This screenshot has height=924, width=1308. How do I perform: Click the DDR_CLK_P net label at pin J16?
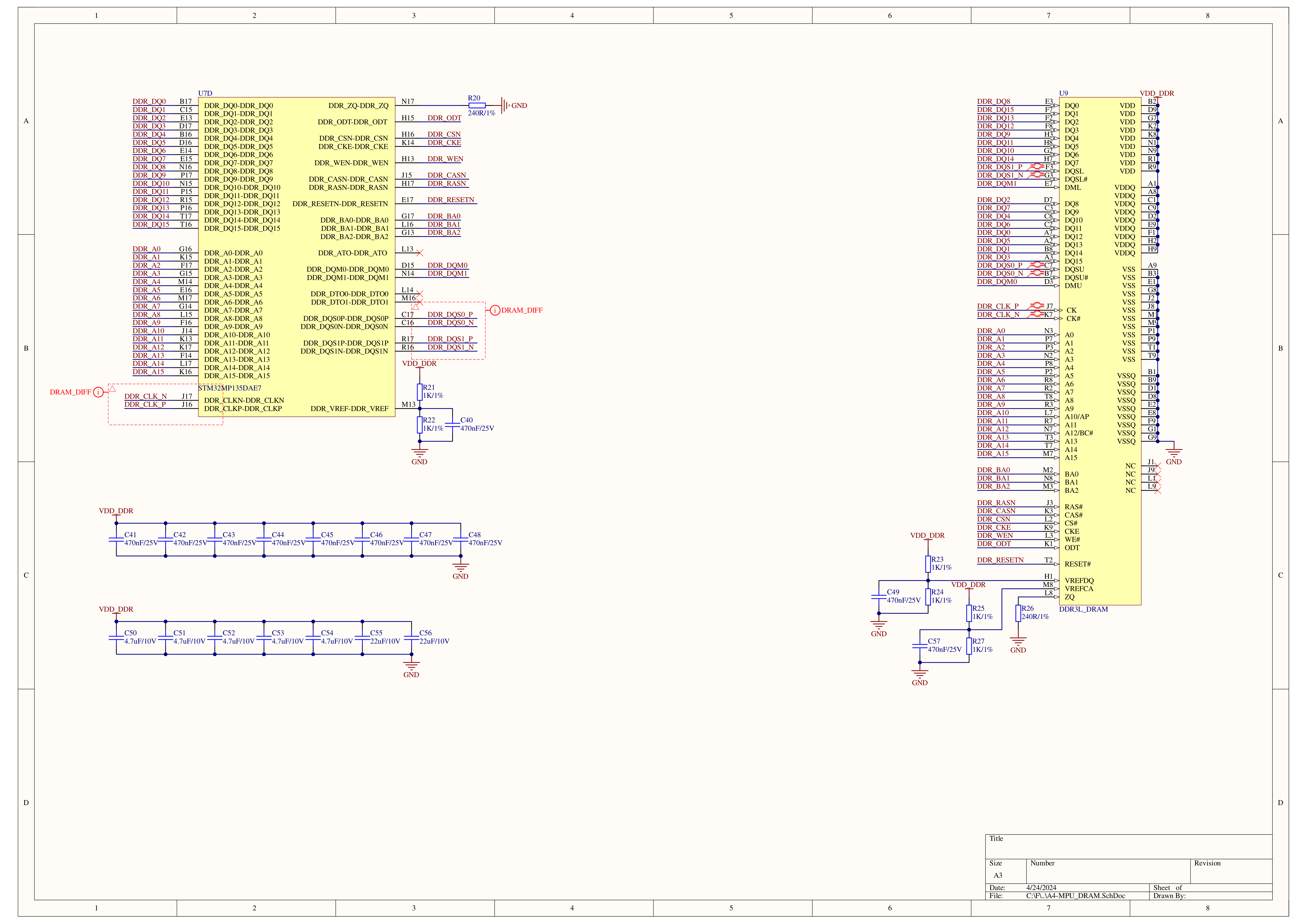(x=145, y=405)
